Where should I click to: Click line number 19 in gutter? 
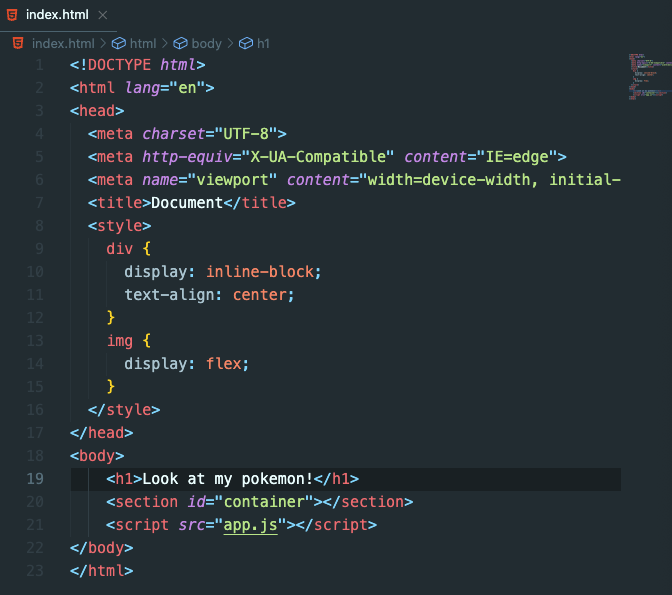point(35,478)
